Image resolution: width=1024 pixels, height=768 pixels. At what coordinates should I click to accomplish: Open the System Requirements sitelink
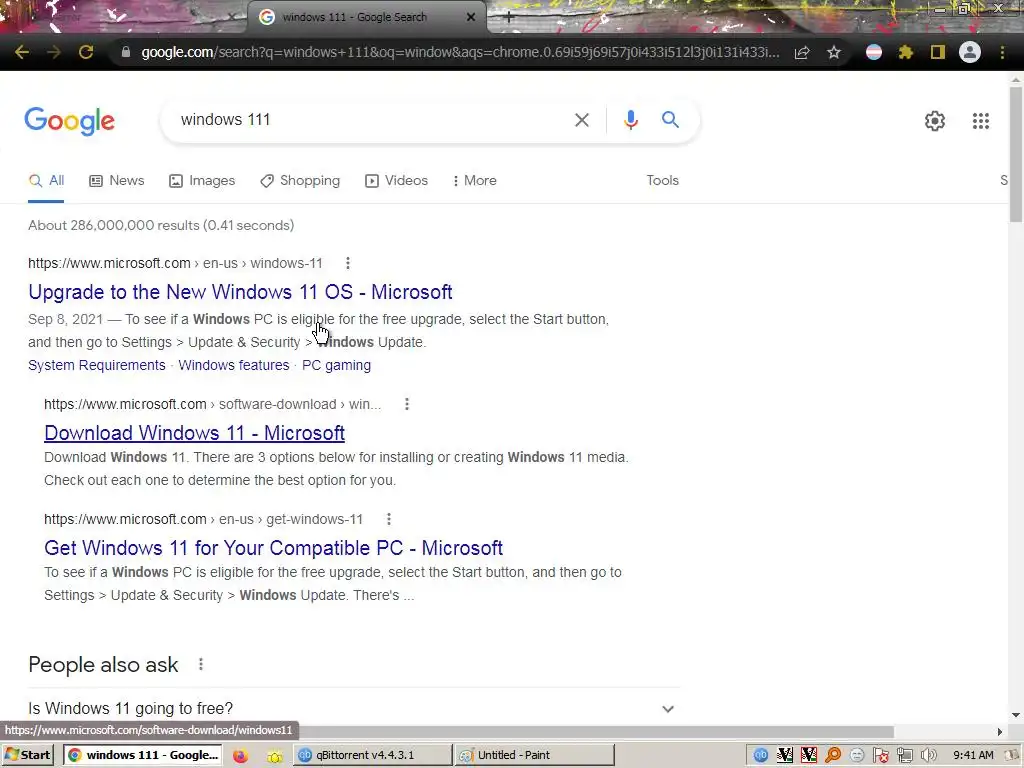(x=97, y=365)
